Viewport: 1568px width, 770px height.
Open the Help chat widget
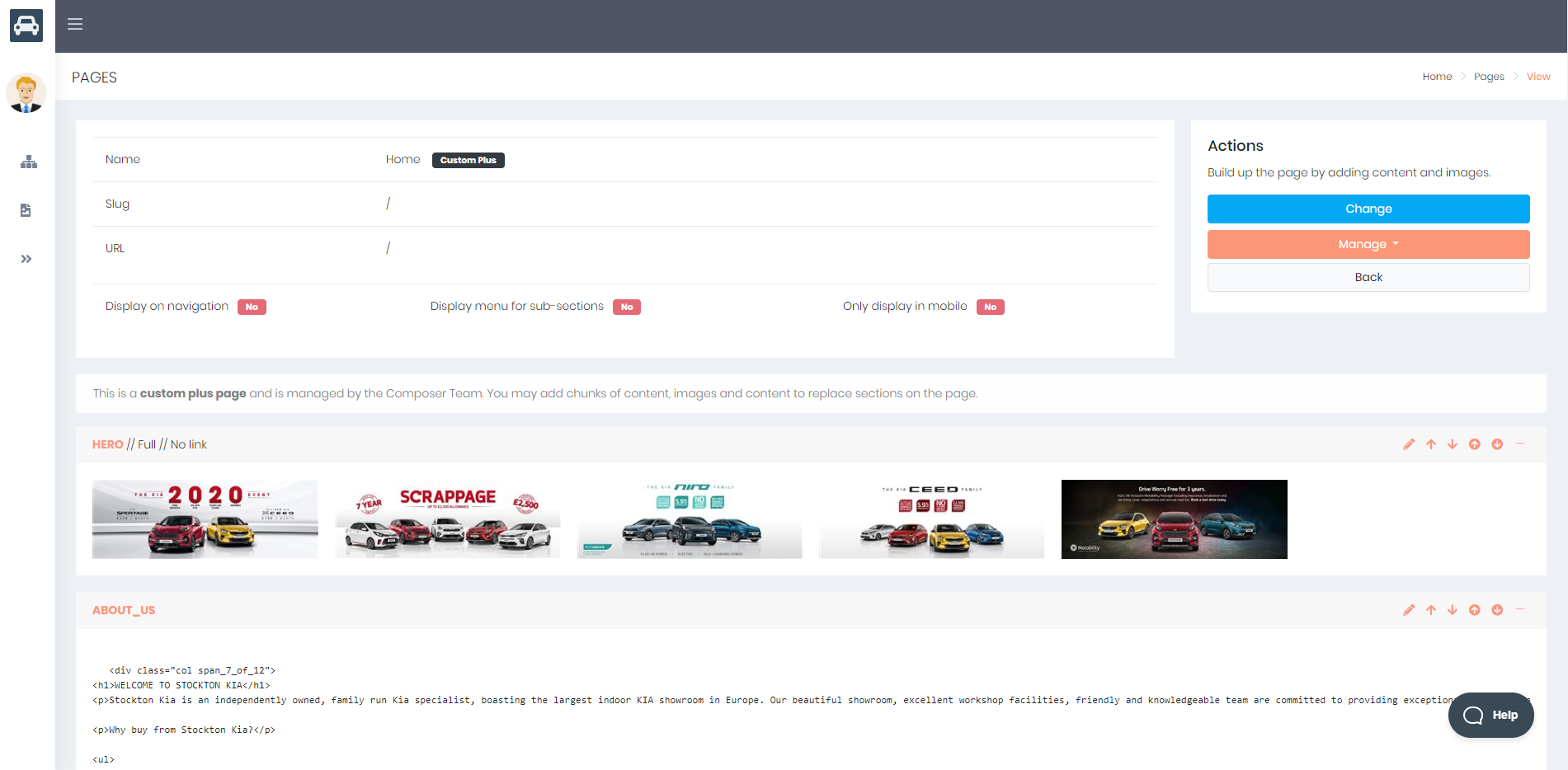1490,715
